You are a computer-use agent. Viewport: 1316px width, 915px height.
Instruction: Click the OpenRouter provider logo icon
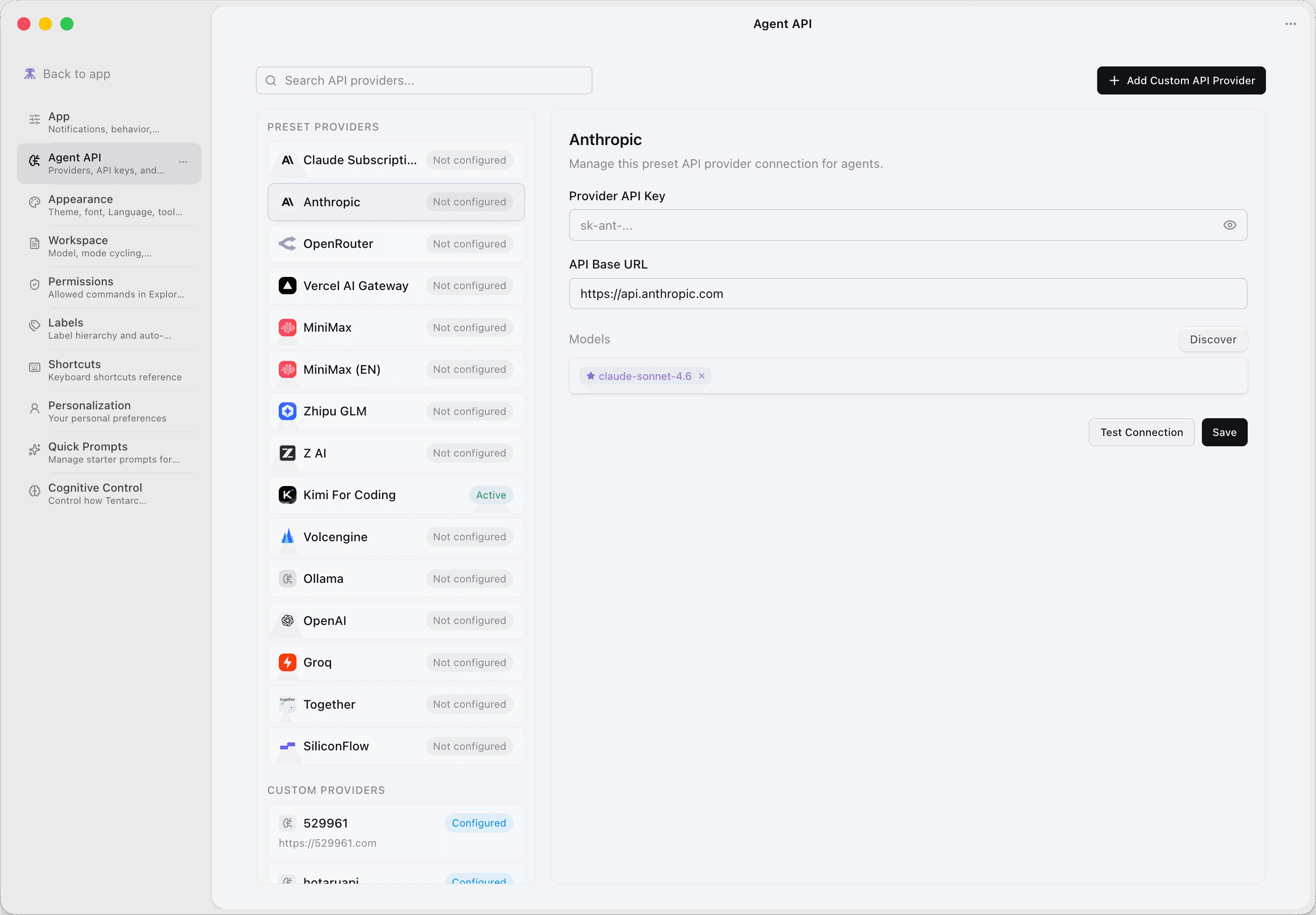tap(287, 244)
